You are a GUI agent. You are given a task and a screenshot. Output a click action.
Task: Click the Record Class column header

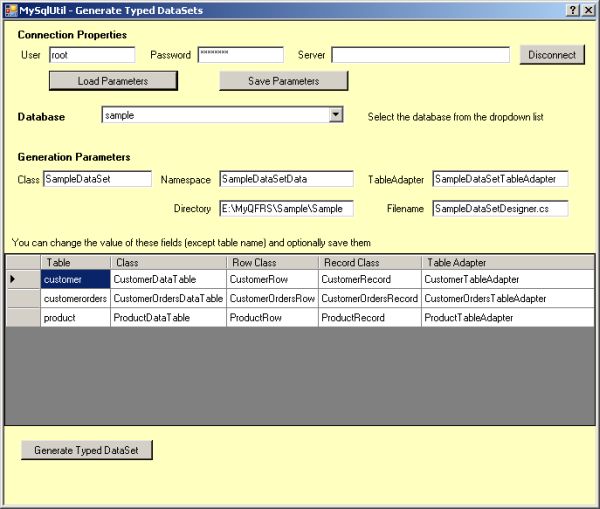370,263
